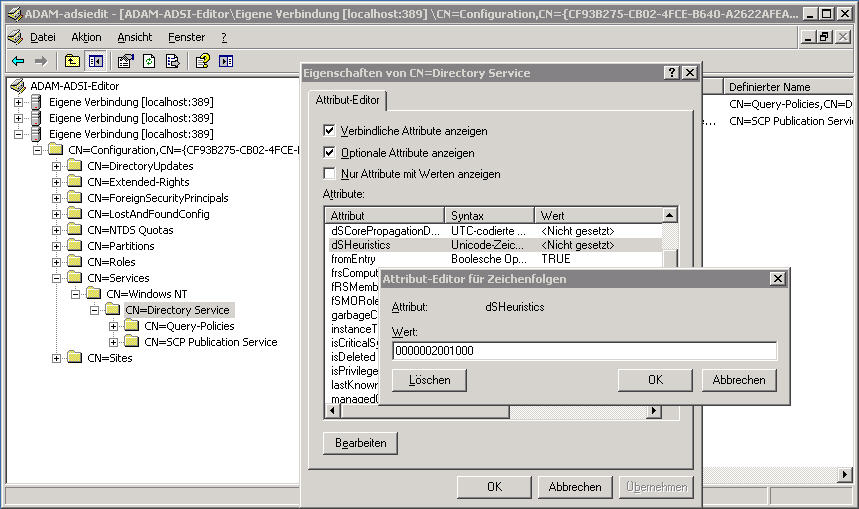The height and width of the screenshot is (509, 859).
Task: Select the CN=Sites folder icon
Action: click(x=75, y=357)
